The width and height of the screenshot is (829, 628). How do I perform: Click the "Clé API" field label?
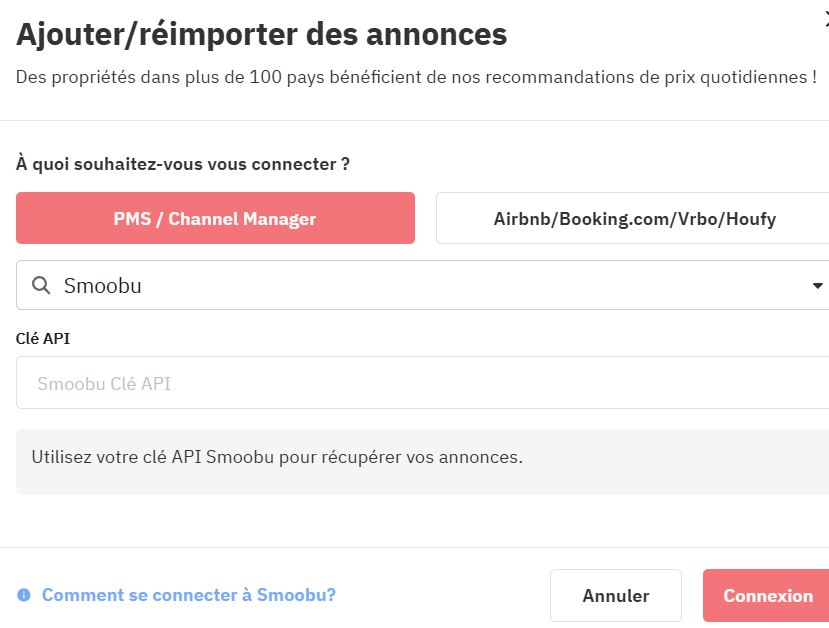click(42, 338)
